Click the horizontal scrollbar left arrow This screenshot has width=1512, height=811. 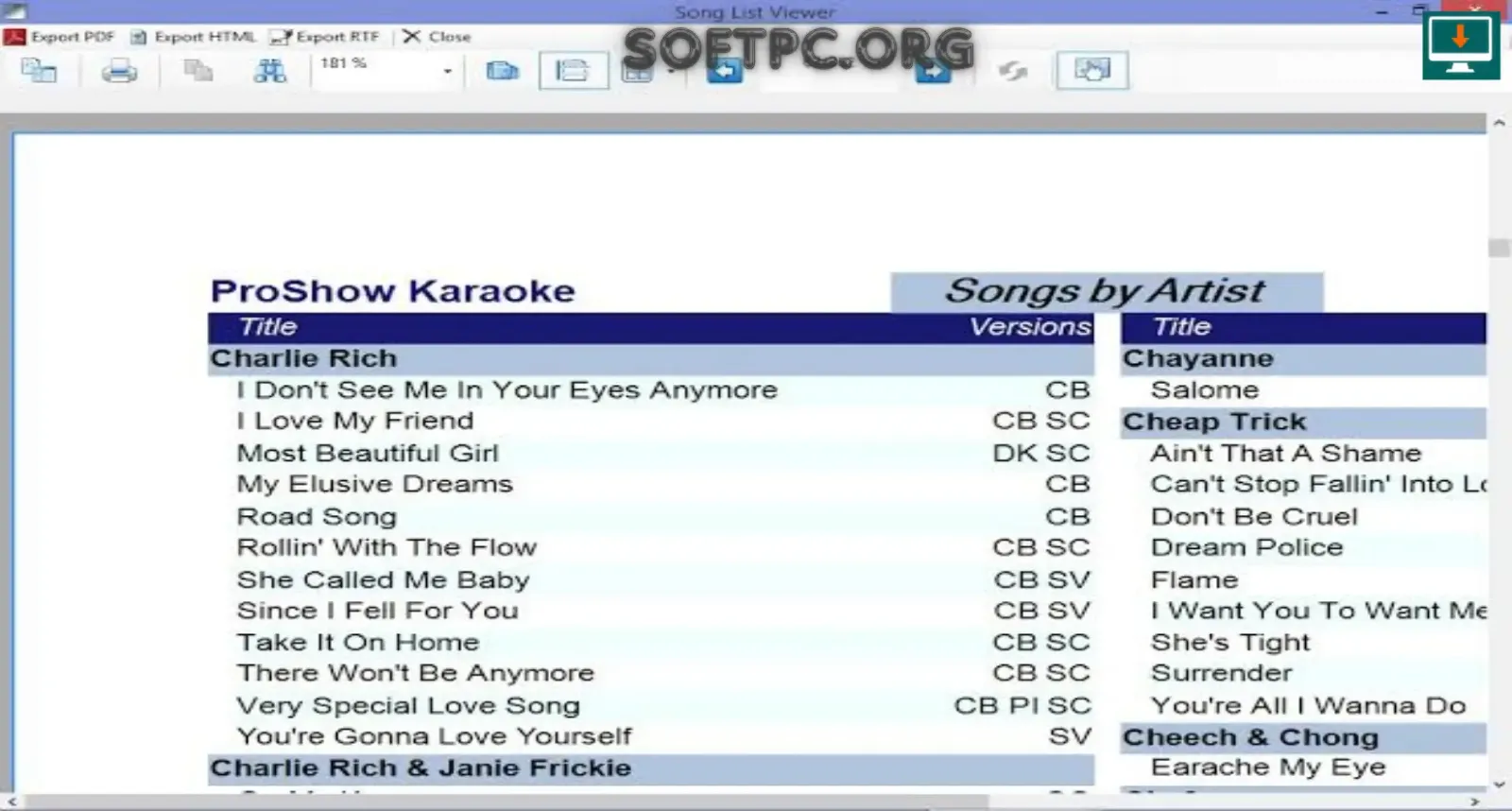point(10,802)
